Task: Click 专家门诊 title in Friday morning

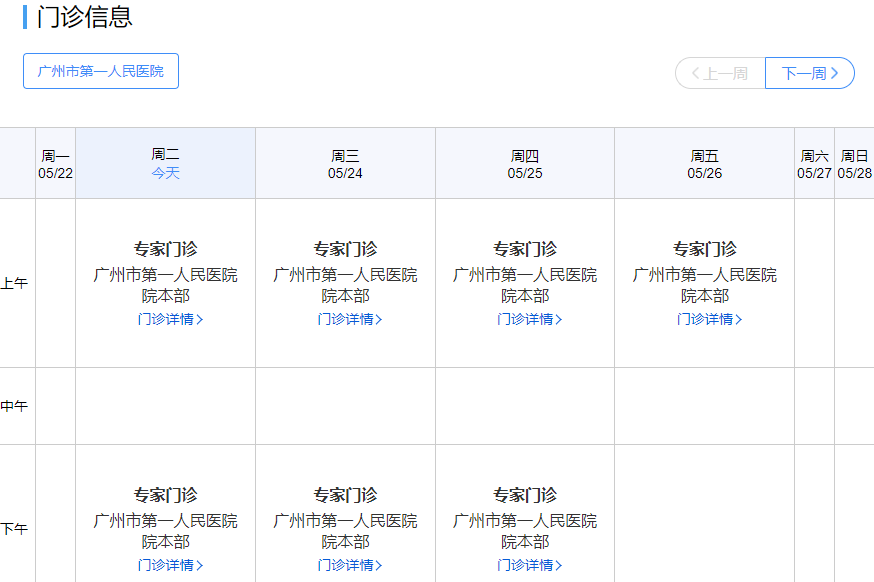Action: pyautogui.click(x=705, y=249)
